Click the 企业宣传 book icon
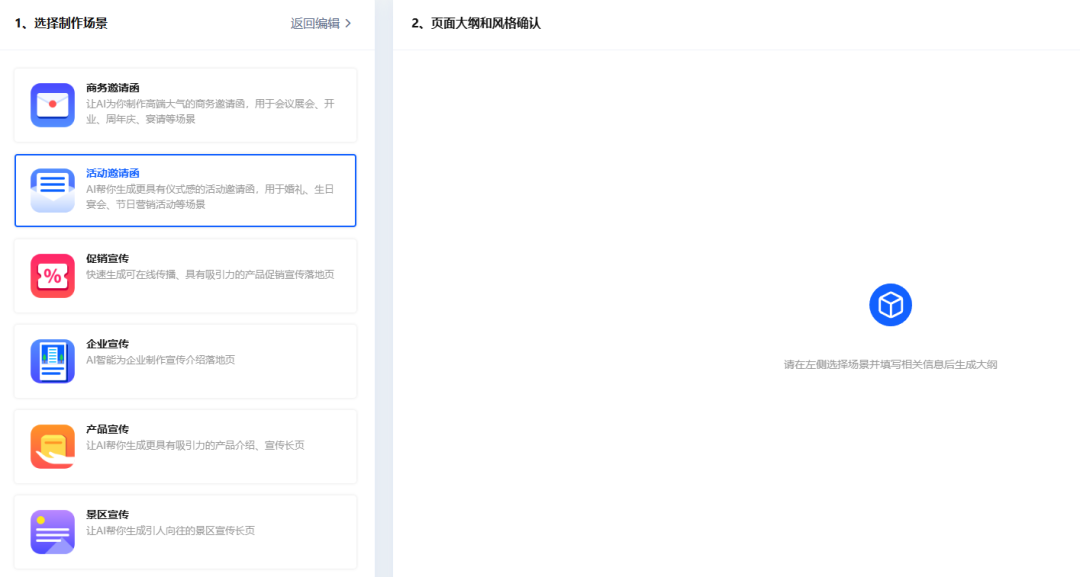 click(x=52, y=359)
